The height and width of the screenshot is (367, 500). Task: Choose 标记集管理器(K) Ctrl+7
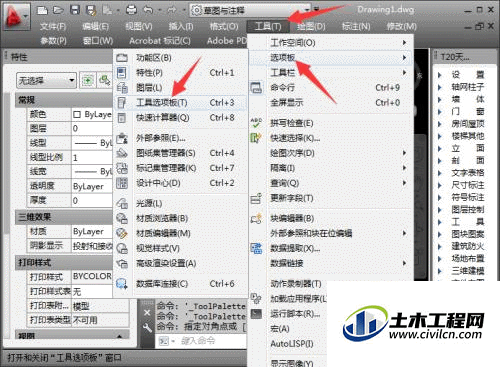point(181,168)
